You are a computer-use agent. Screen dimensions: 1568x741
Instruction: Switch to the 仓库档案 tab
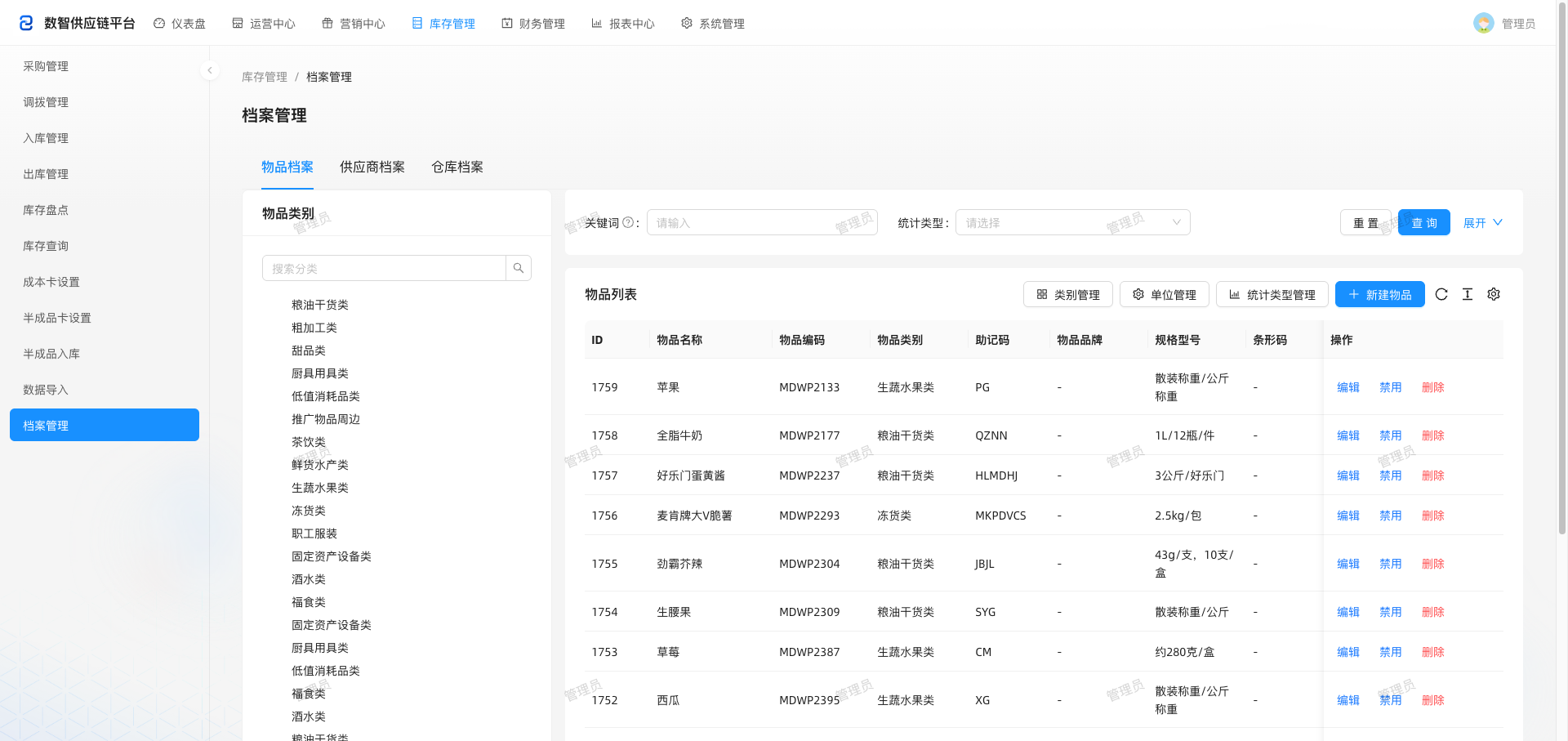(x=457, y=167)
